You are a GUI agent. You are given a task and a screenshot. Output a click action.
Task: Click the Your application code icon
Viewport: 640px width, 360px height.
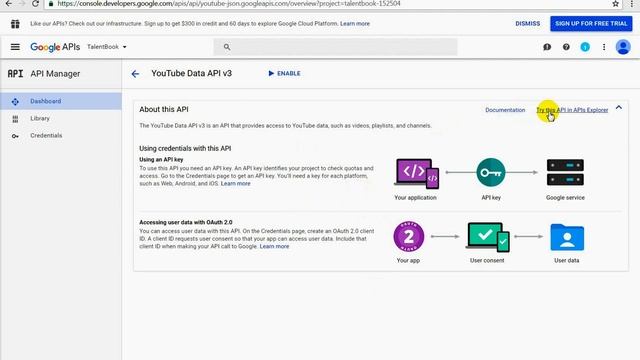pos(416,173)
